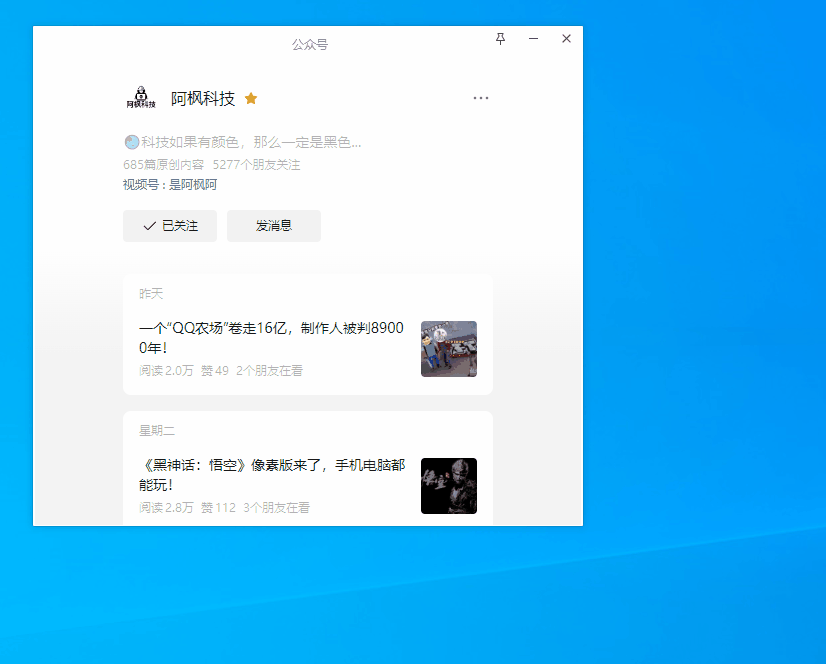The width and height of the screenshot is (826, 664).
Task: Toggle the yellow star to unfavorite 阿枫科技
Action: tap(251, 98)
